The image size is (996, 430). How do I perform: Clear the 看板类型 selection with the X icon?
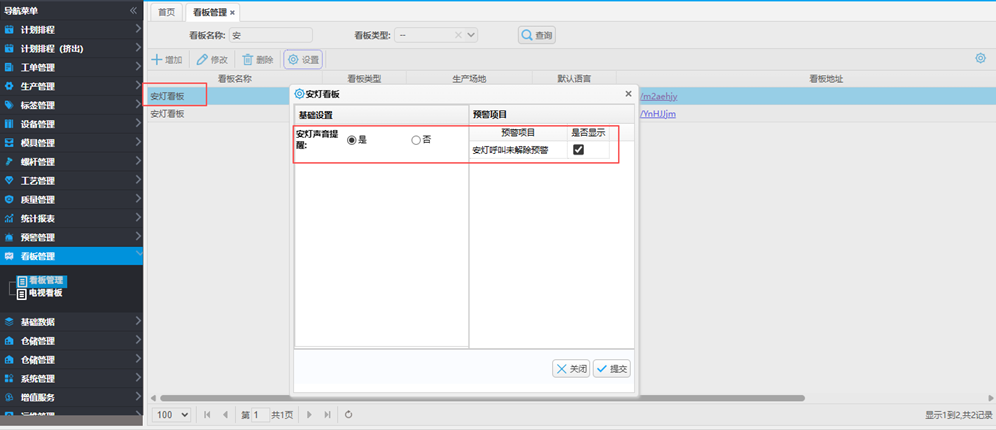tap(458, 35)
